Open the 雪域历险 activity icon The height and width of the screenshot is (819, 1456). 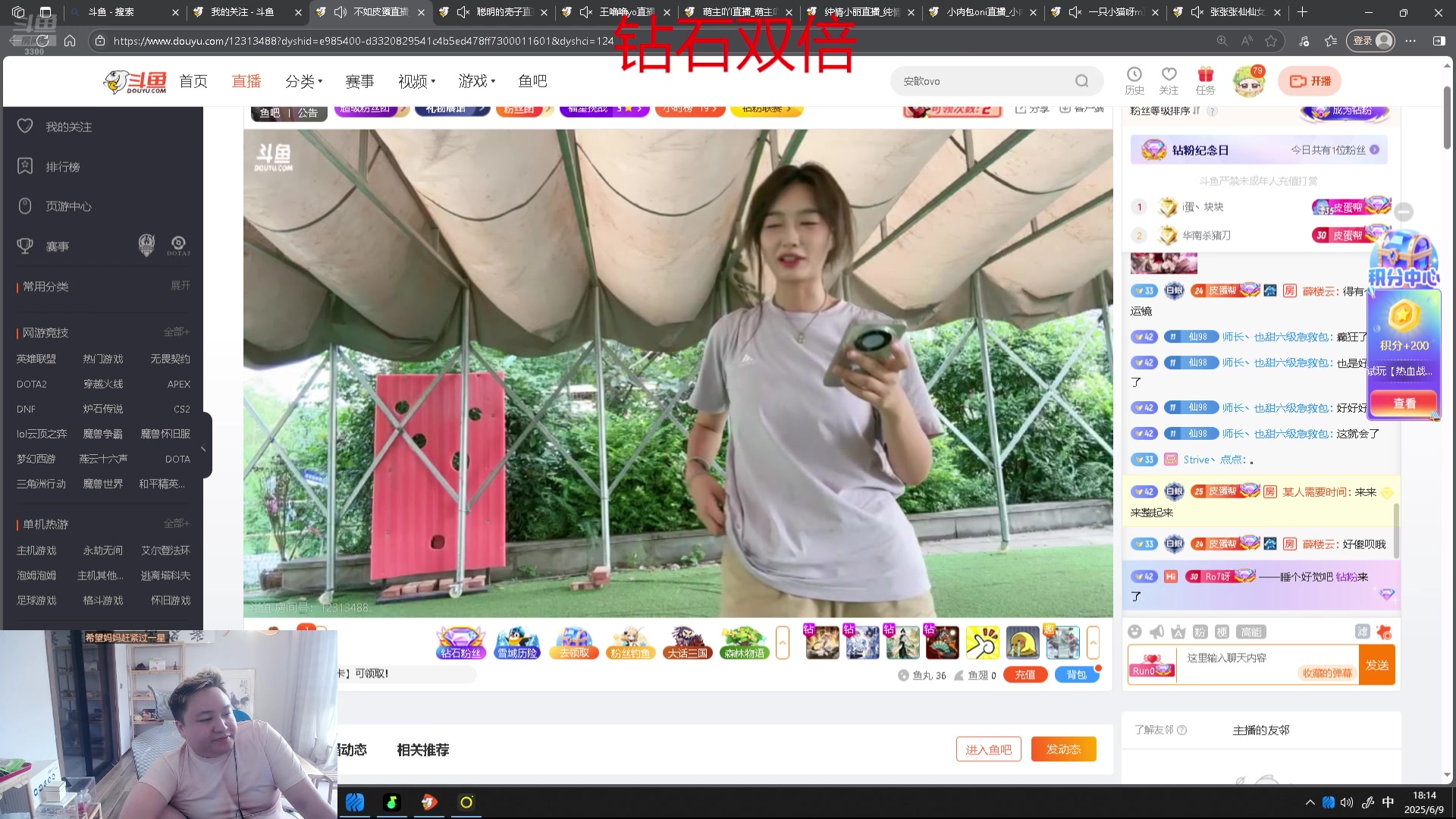pyautogui.click(x=517, y=642)
